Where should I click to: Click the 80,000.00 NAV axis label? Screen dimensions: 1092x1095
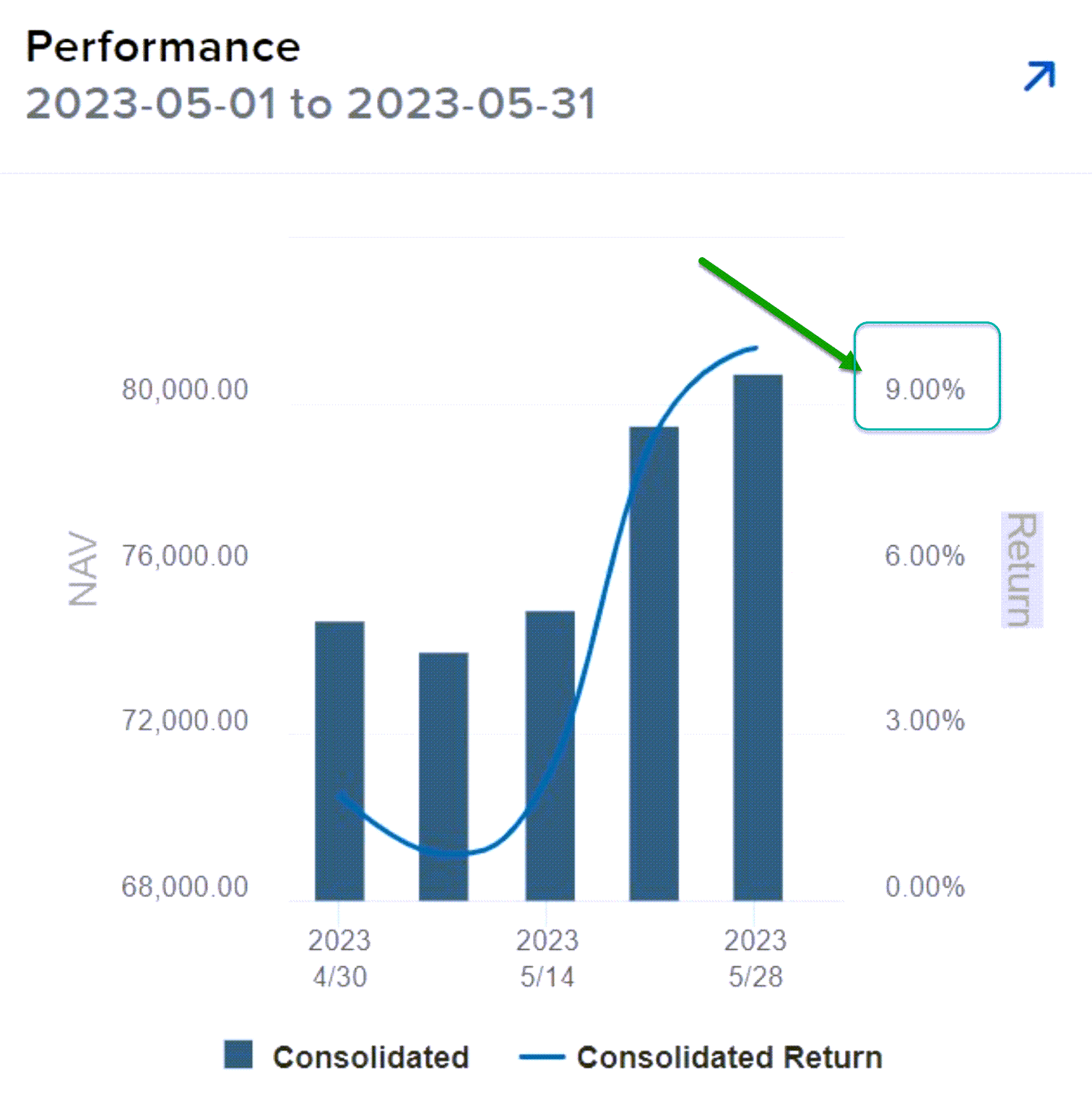(185, 390)
